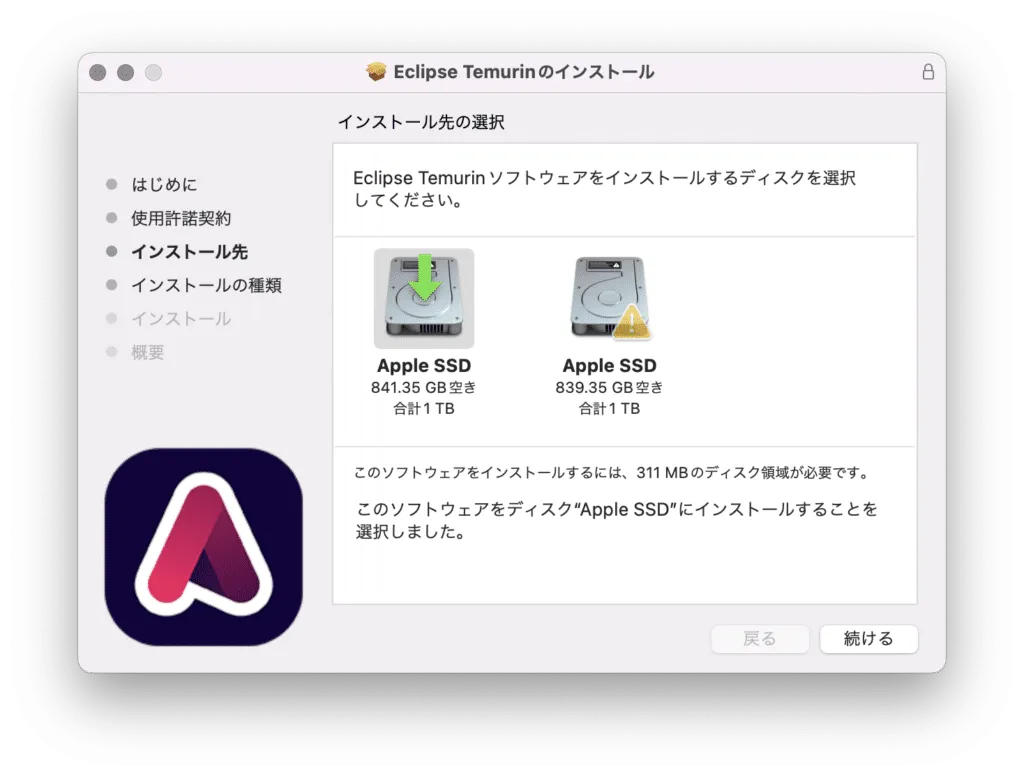Click the dimmed 概要 step
The image size is (1024, 776).
(x=148, y=353)
